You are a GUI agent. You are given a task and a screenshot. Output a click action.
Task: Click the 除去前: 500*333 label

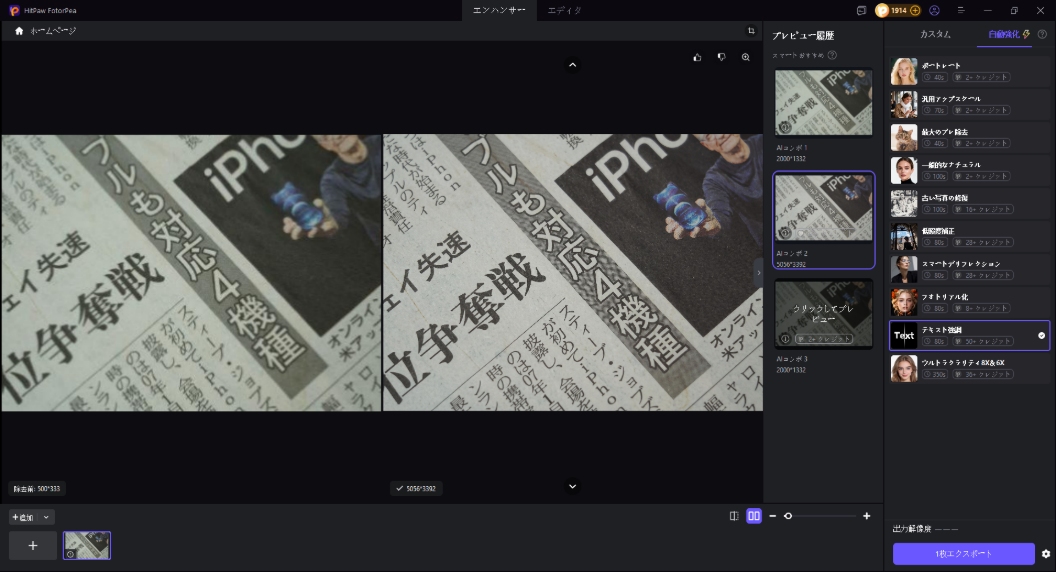pyautogui.click(x=36, y=488)
